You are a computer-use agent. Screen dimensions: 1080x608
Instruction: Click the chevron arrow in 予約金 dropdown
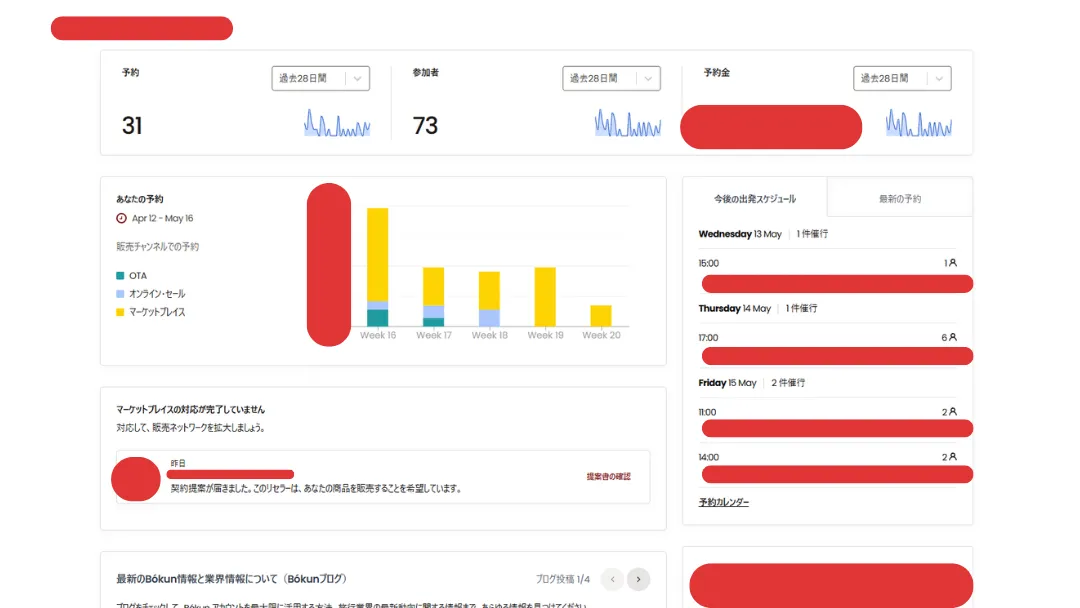[x=939, y=78]
